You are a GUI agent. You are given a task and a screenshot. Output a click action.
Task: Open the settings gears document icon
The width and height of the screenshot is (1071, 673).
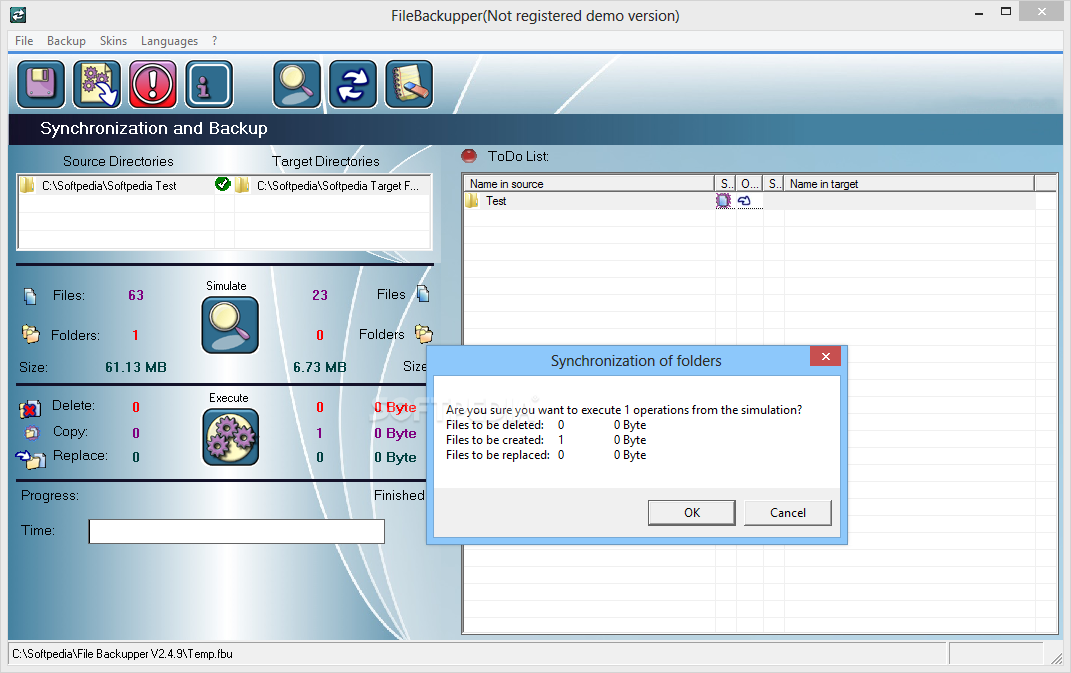(x=97, y=84)
